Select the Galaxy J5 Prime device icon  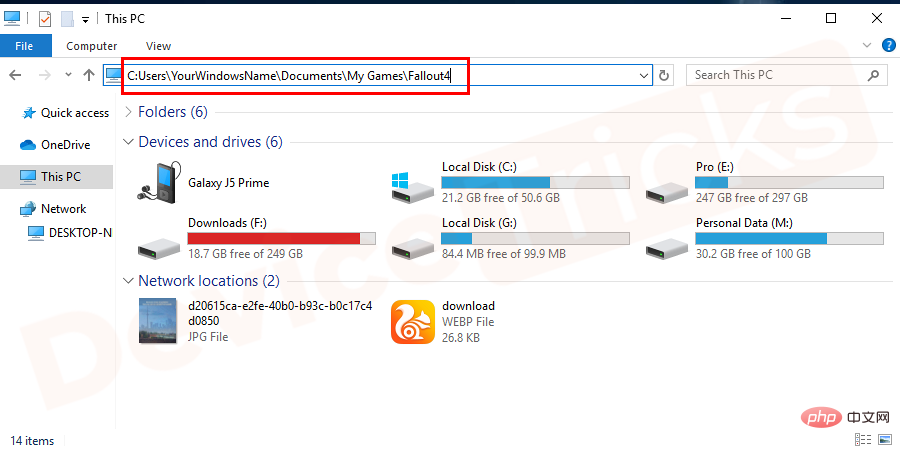(159, 181)
